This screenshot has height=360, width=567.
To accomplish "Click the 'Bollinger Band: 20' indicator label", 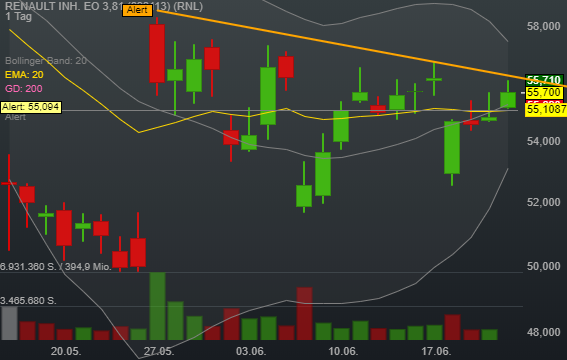I will 46,61.
